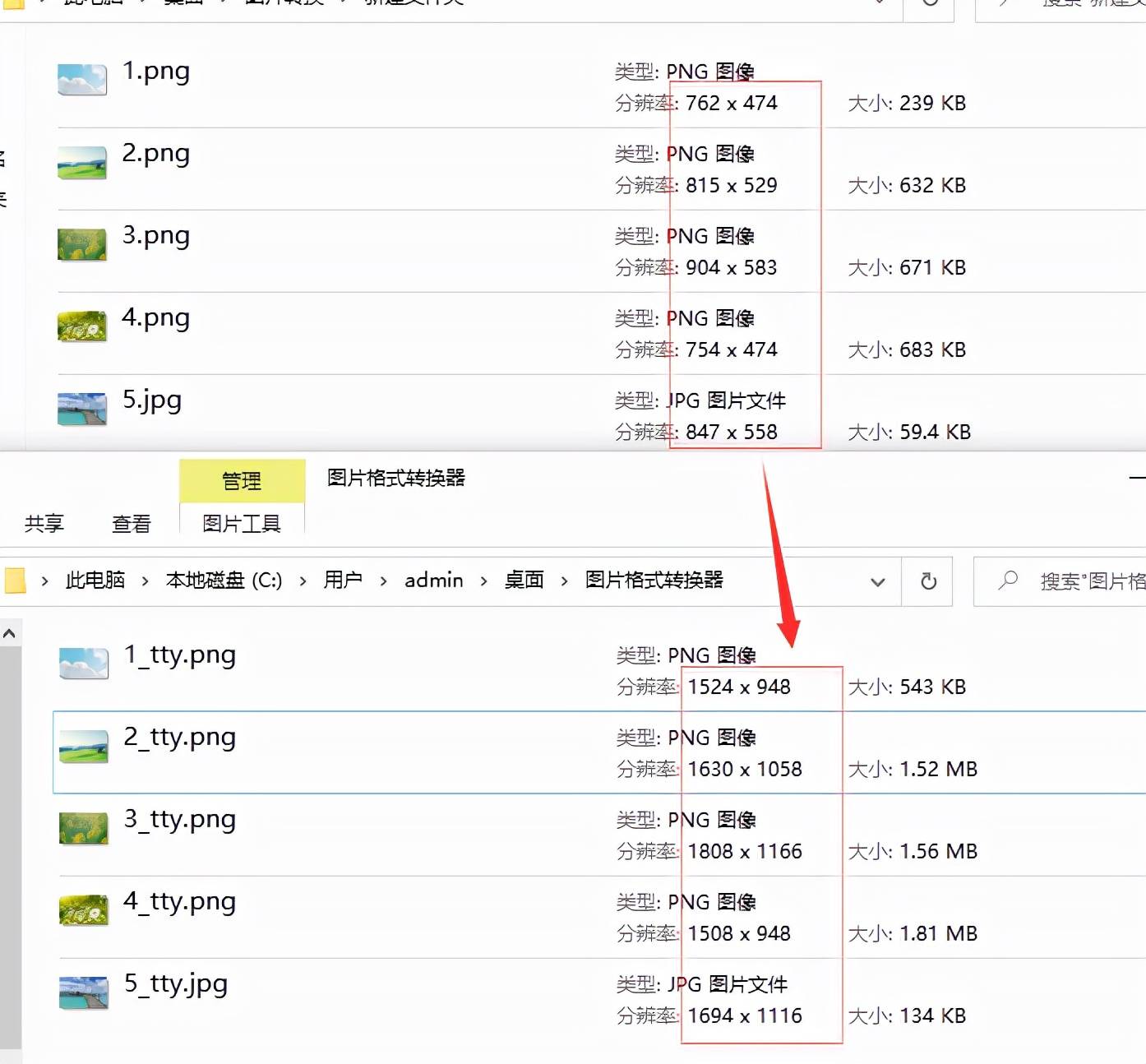The image size is (1146, 1064).
Task: Navigate to 桌面 in breadcrumb path
Action: (x=524, y=581)
